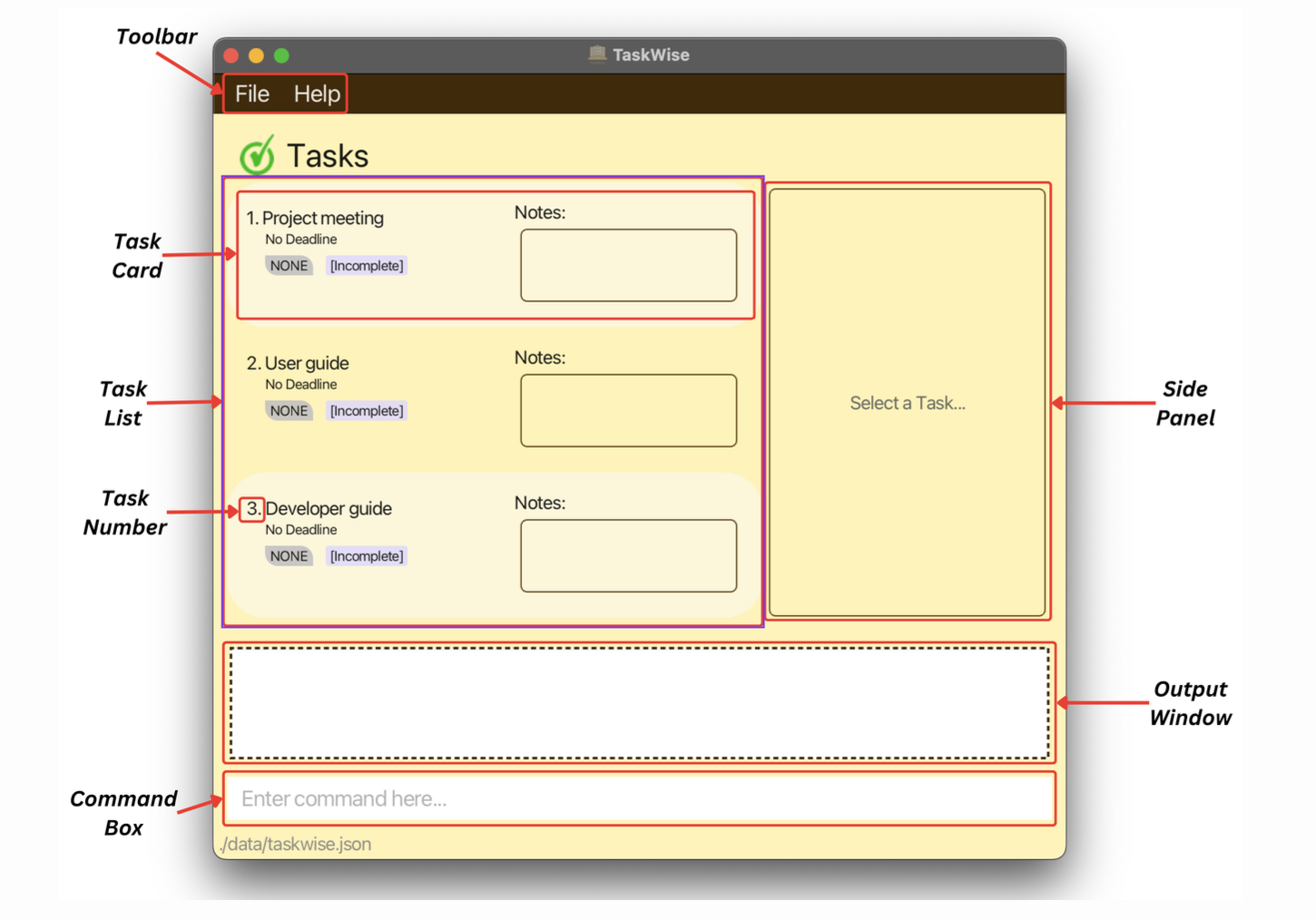Click the TaskWise window title

pyautogui.click(x=651, y=54)
